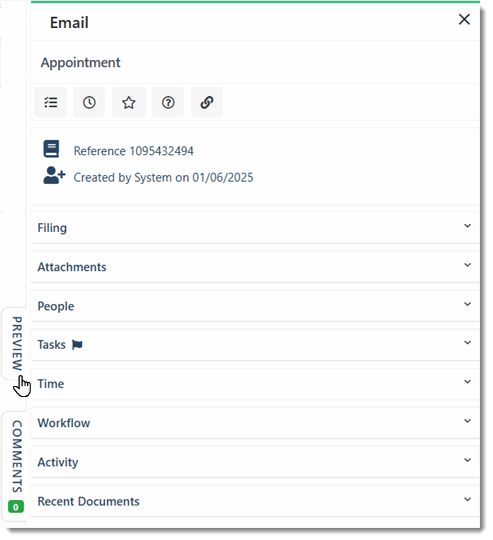Click the Attachments section heading
Viewport: 493px width, 540px height.
72,267
